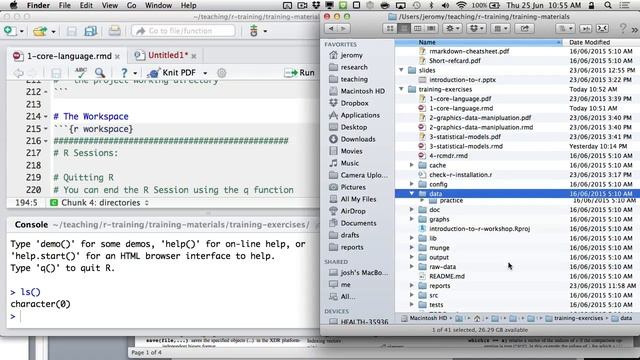Image resolution: width=640 pixels, height=360 pixels.
Task: Open the recent projects dropdown arrow
Action: point(53,31)
